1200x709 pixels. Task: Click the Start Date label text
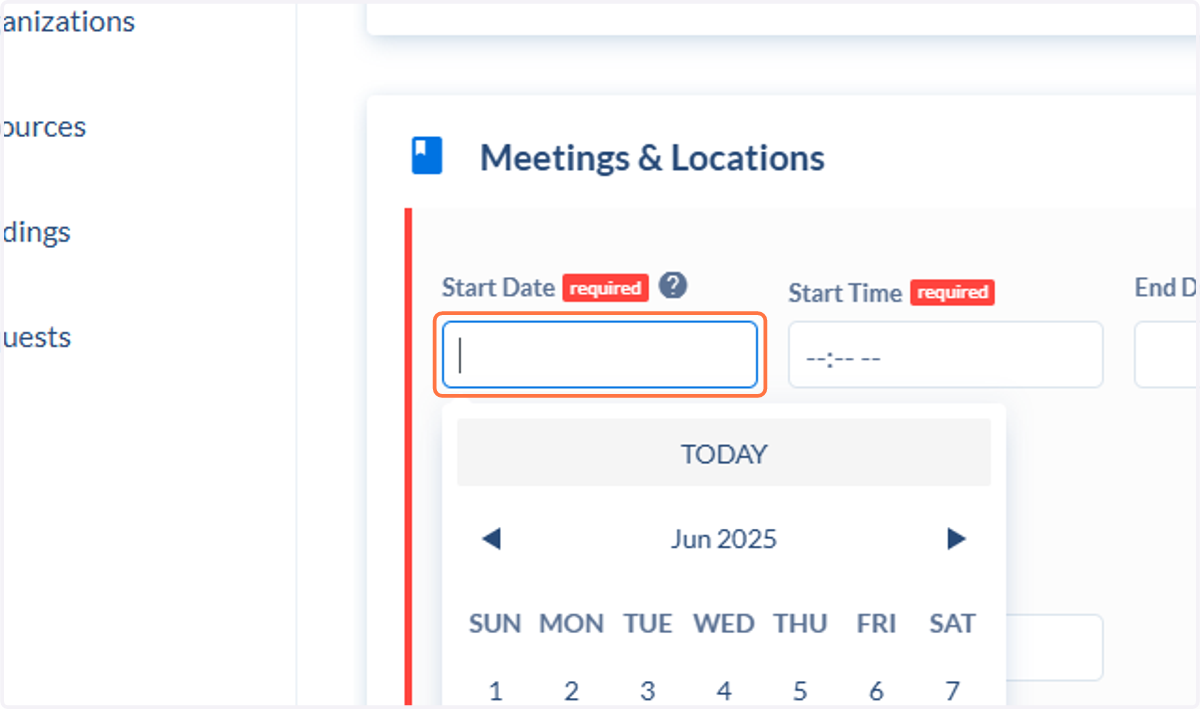[498, 288]
